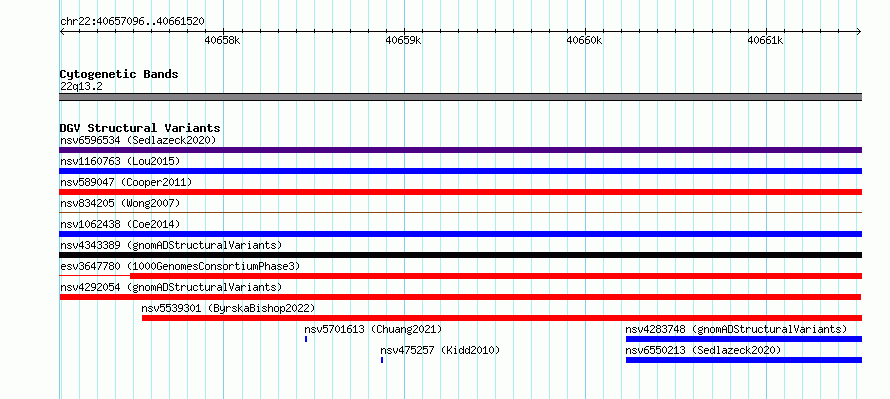Click the chr22:40657096..40661520 coordinate label
The height and width of the screenshot is (399, 890).
click(x=132, y=22)
